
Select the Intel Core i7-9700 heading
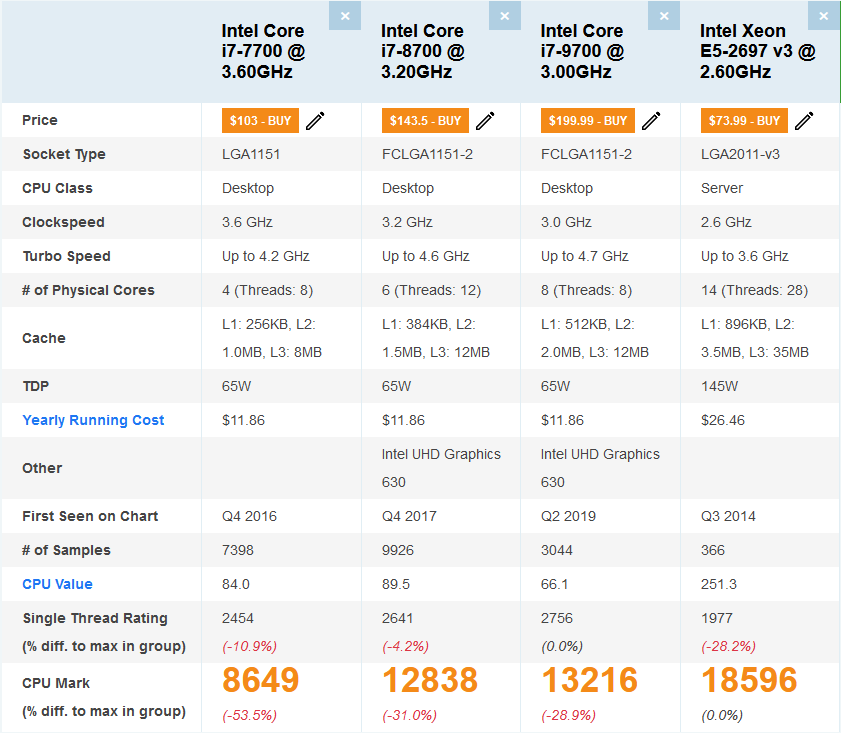(582, 51)
